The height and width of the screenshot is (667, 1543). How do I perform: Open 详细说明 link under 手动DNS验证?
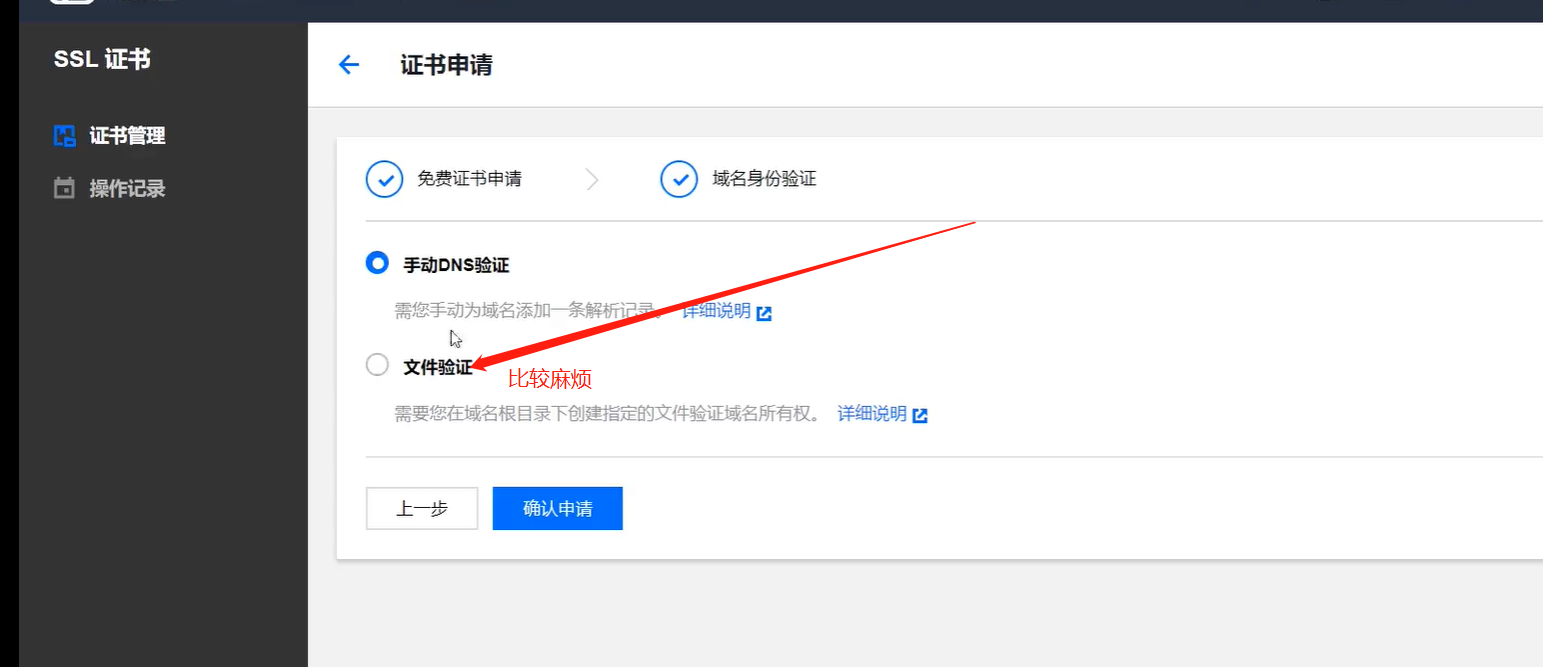pyautogui.click(x=716, y=311)
